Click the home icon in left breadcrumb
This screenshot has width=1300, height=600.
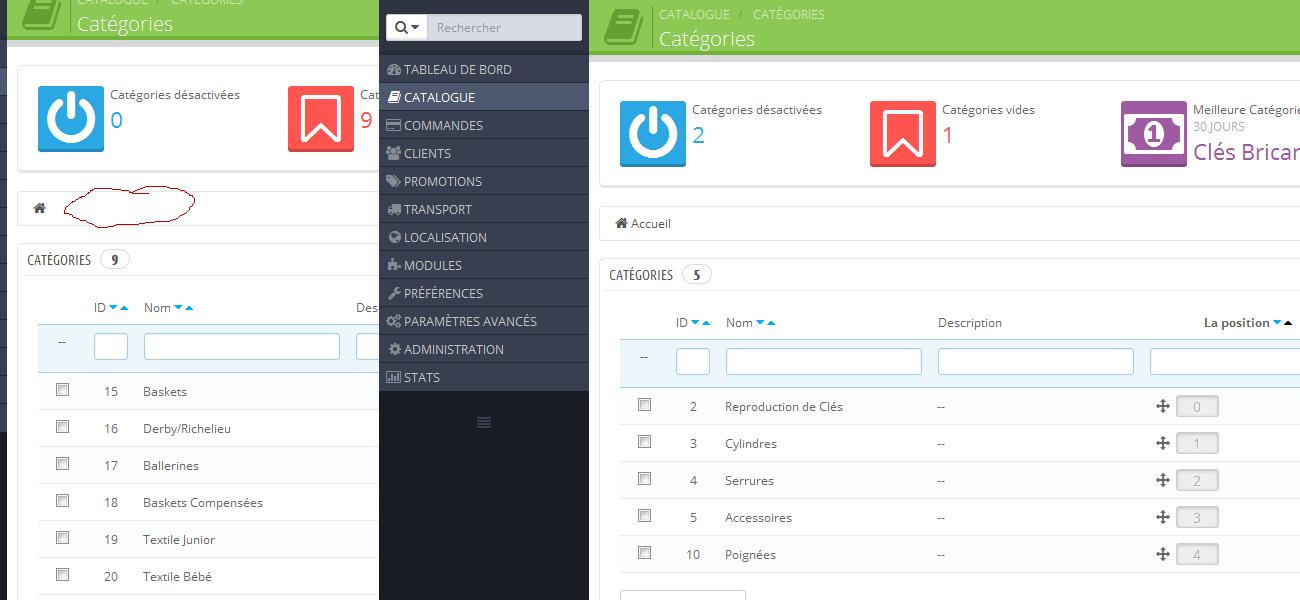[40, 208]
